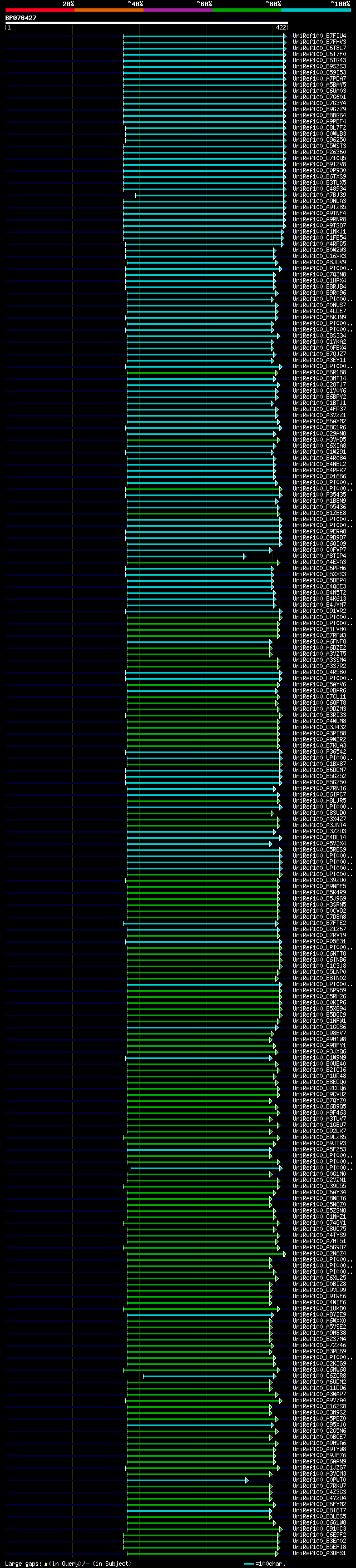Select the UniRef100_A9PBF4 label
The height and width of the screenshot is (1568, 356).
click(319, 121)
